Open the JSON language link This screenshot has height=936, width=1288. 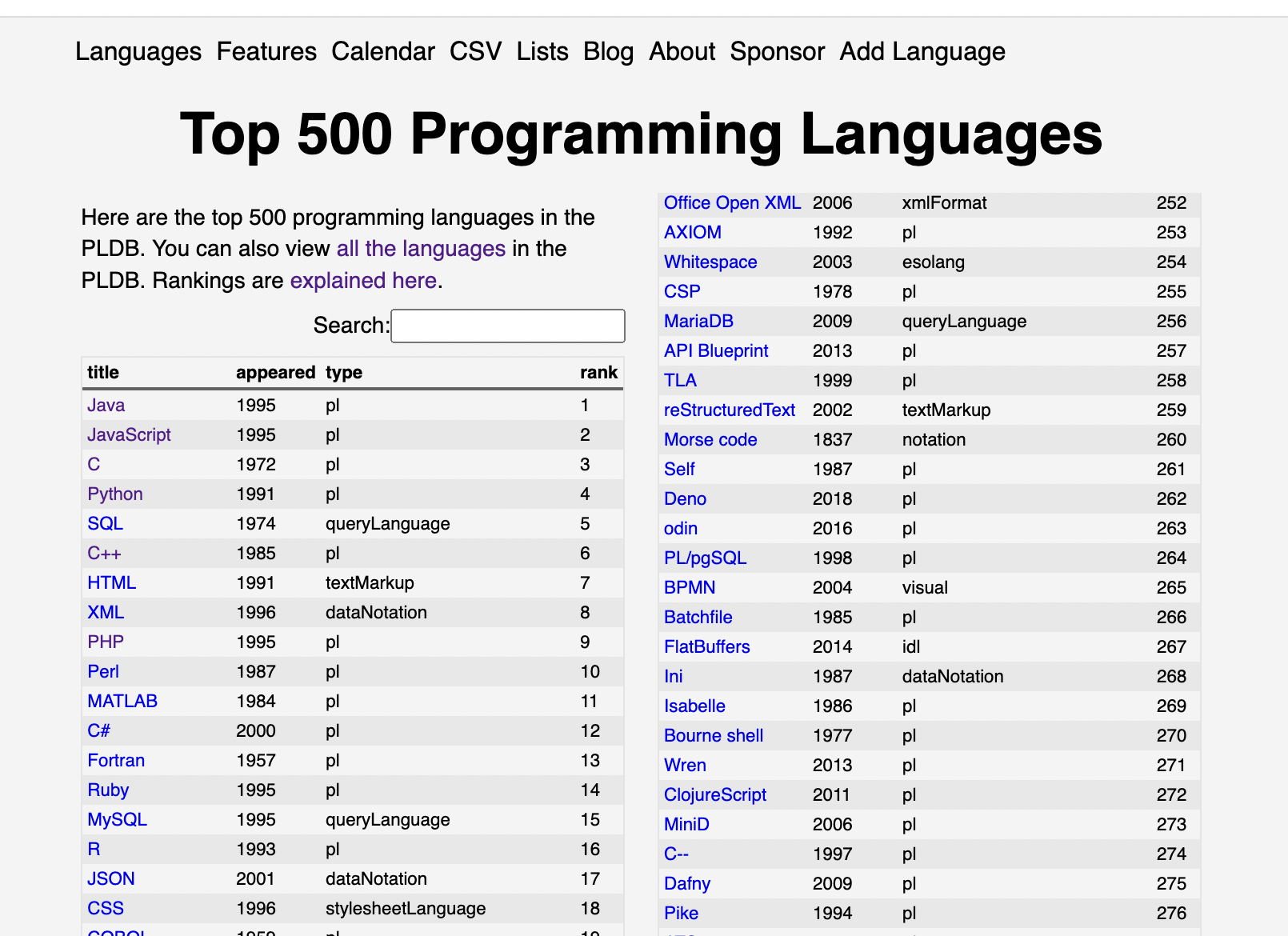[110, 879]
